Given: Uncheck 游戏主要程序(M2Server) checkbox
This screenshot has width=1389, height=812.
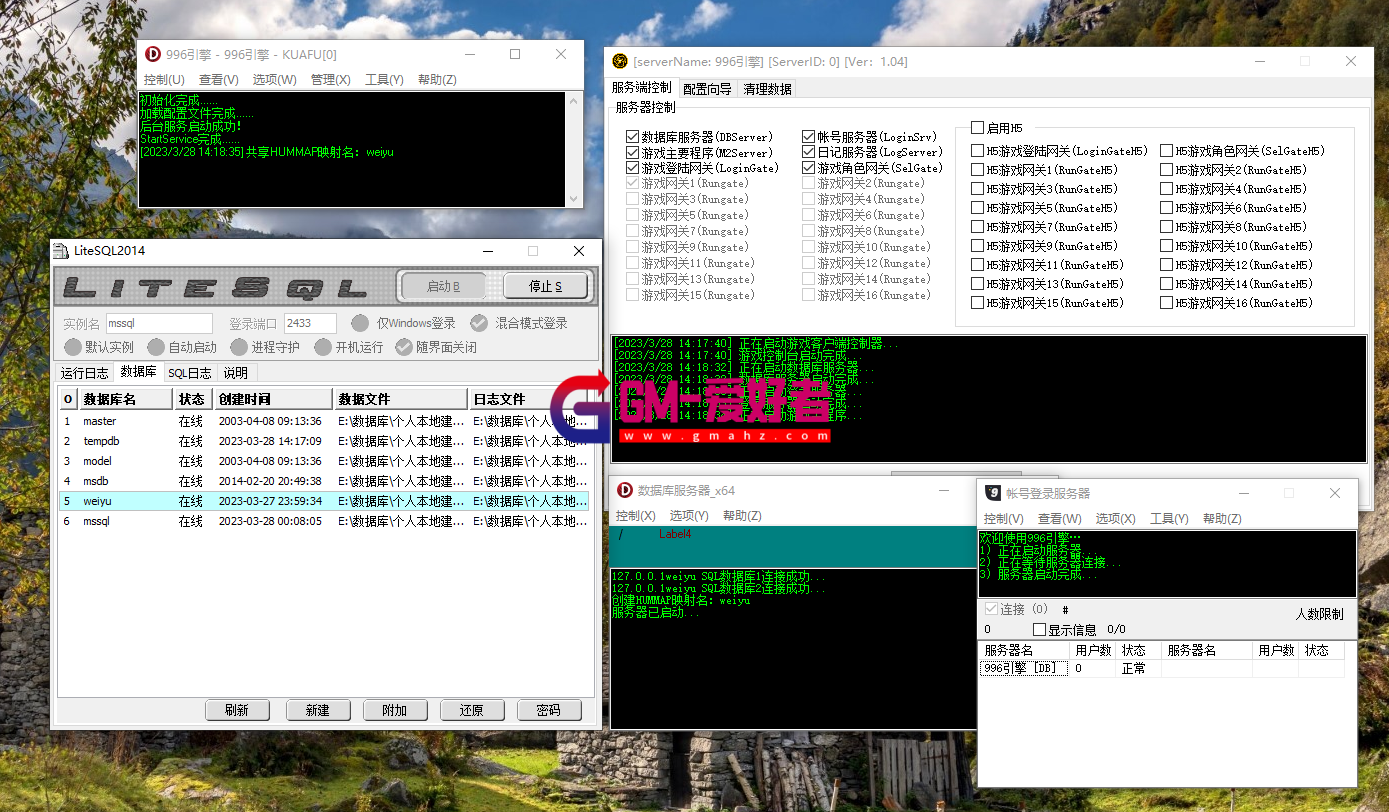Looking at the screenshot, I should tap(633, 153).
